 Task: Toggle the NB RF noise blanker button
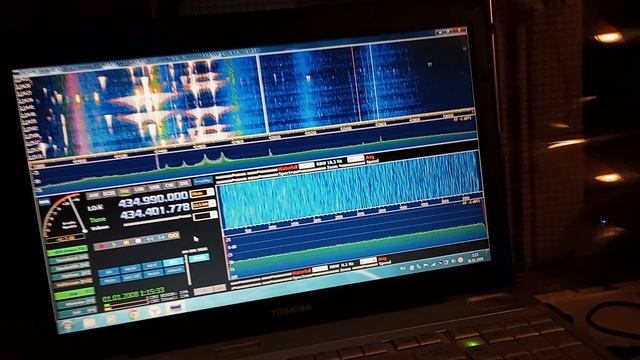tap(131, 269)
